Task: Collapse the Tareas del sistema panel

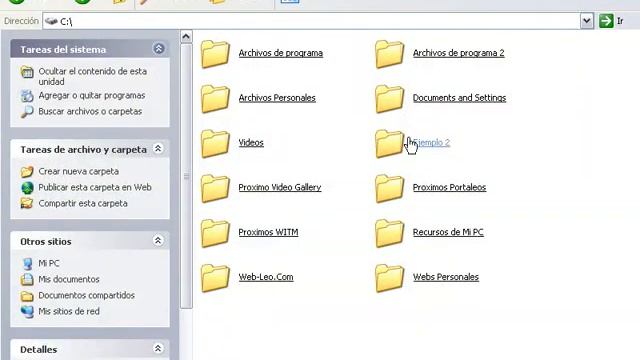Action: (x=158, y=49)
